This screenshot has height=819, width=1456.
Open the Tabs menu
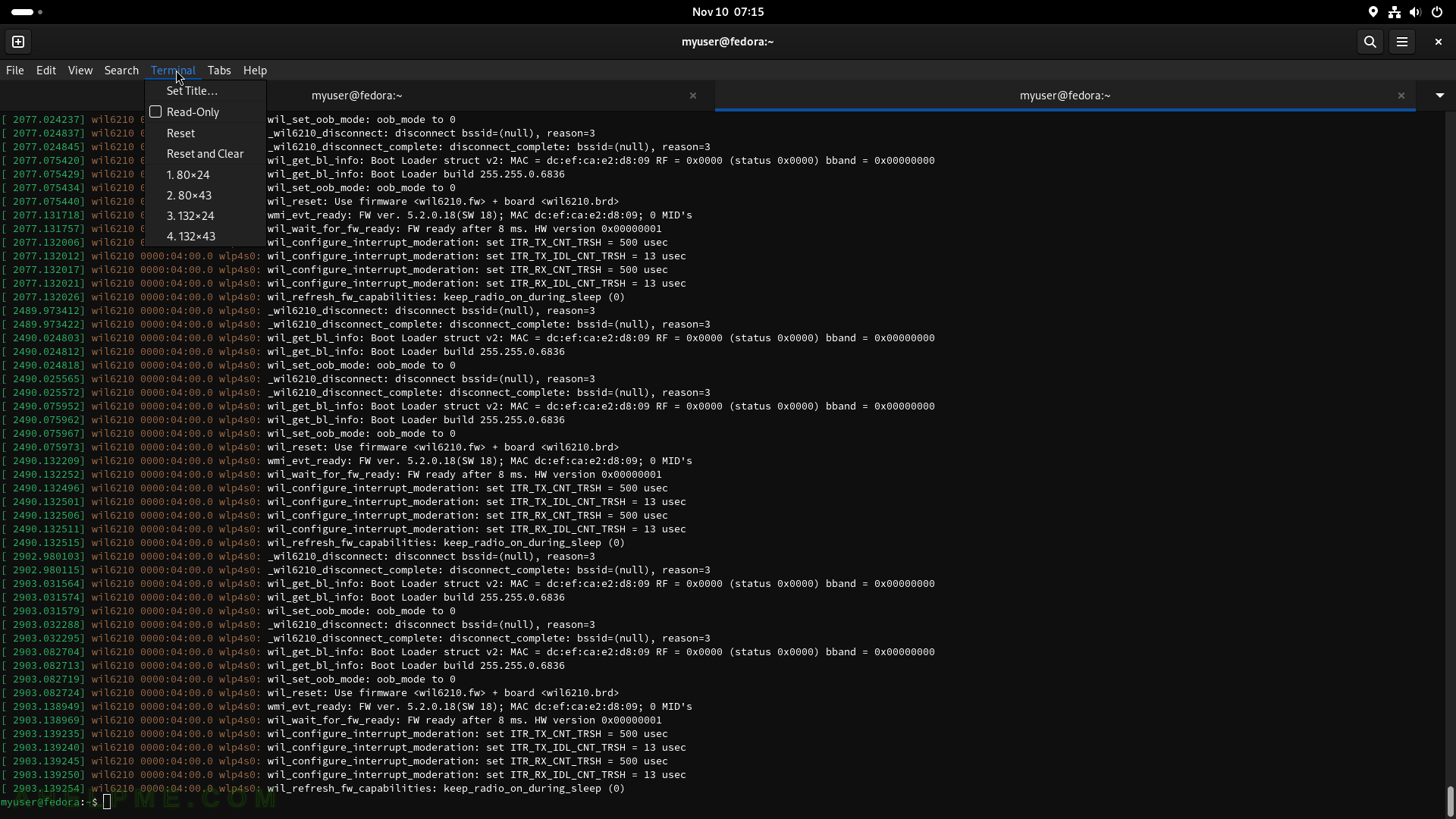point(219,71)
